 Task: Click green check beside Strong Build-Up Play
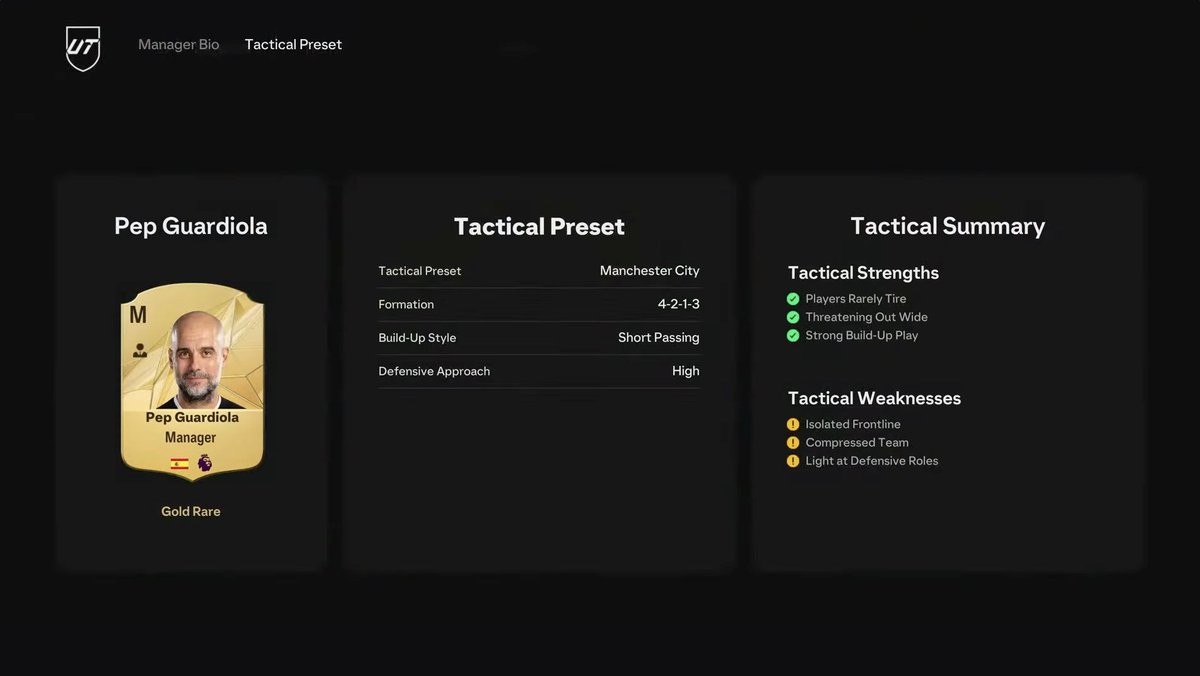click(793, 335)
